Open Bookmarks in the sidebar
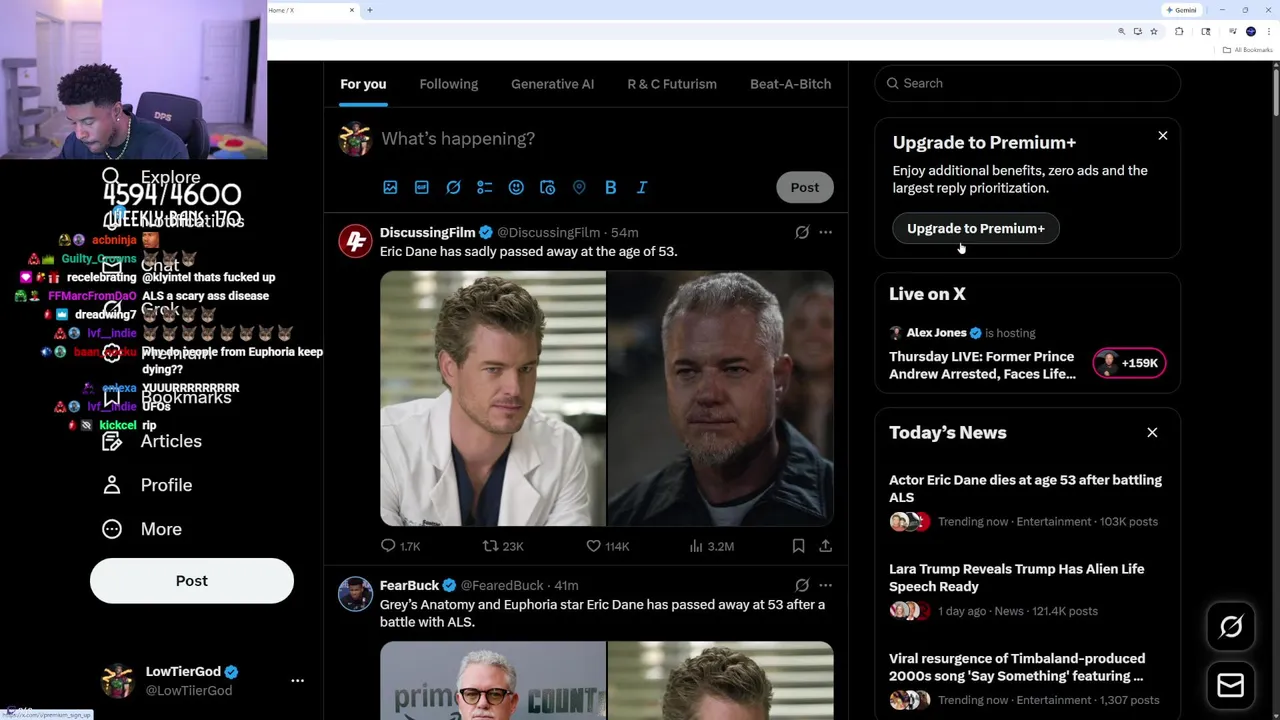This screenshot has width=1280, height=720. click(167, 397)
